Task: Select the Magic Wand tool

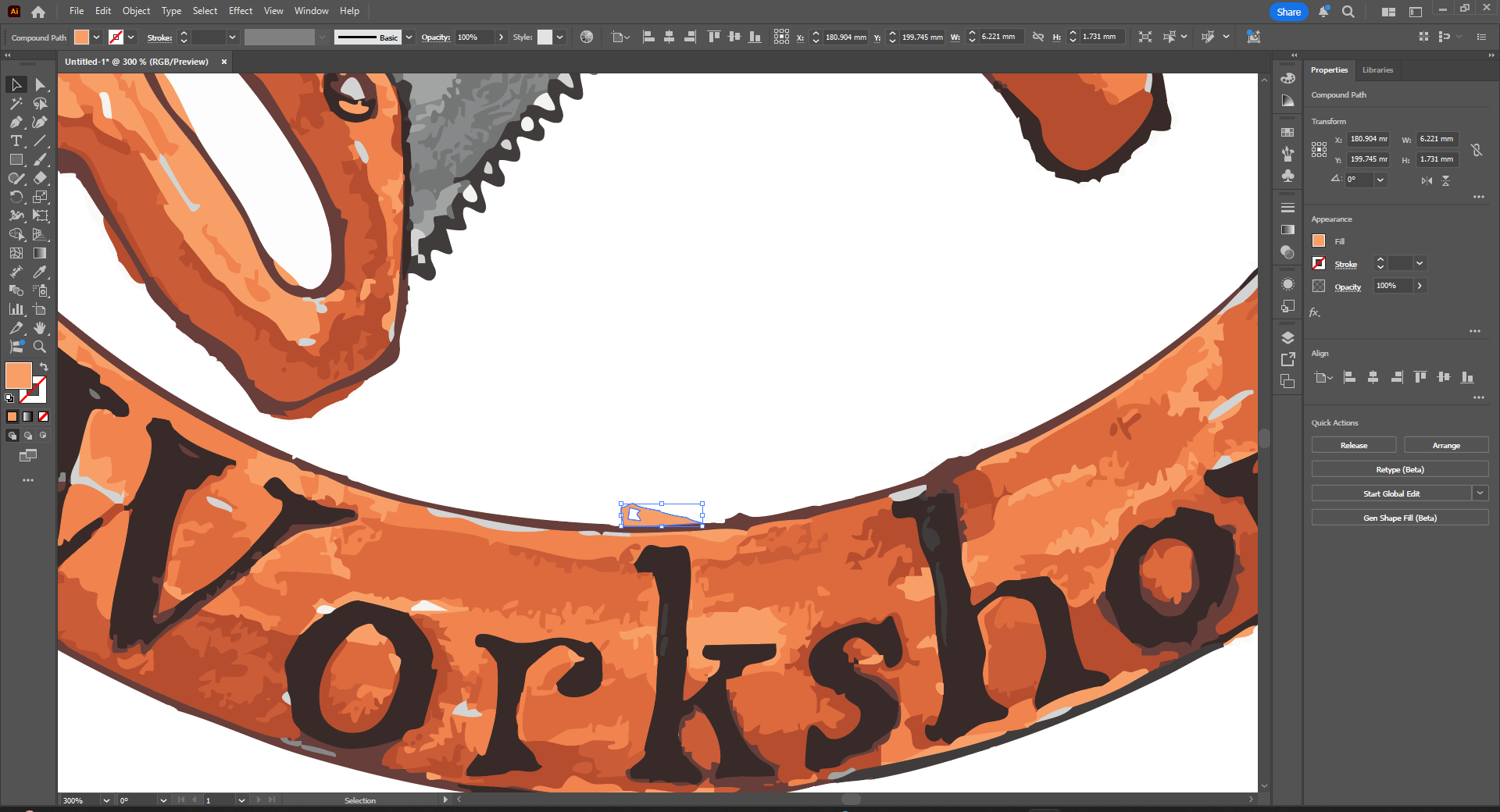Action: [x=16, y=103]
